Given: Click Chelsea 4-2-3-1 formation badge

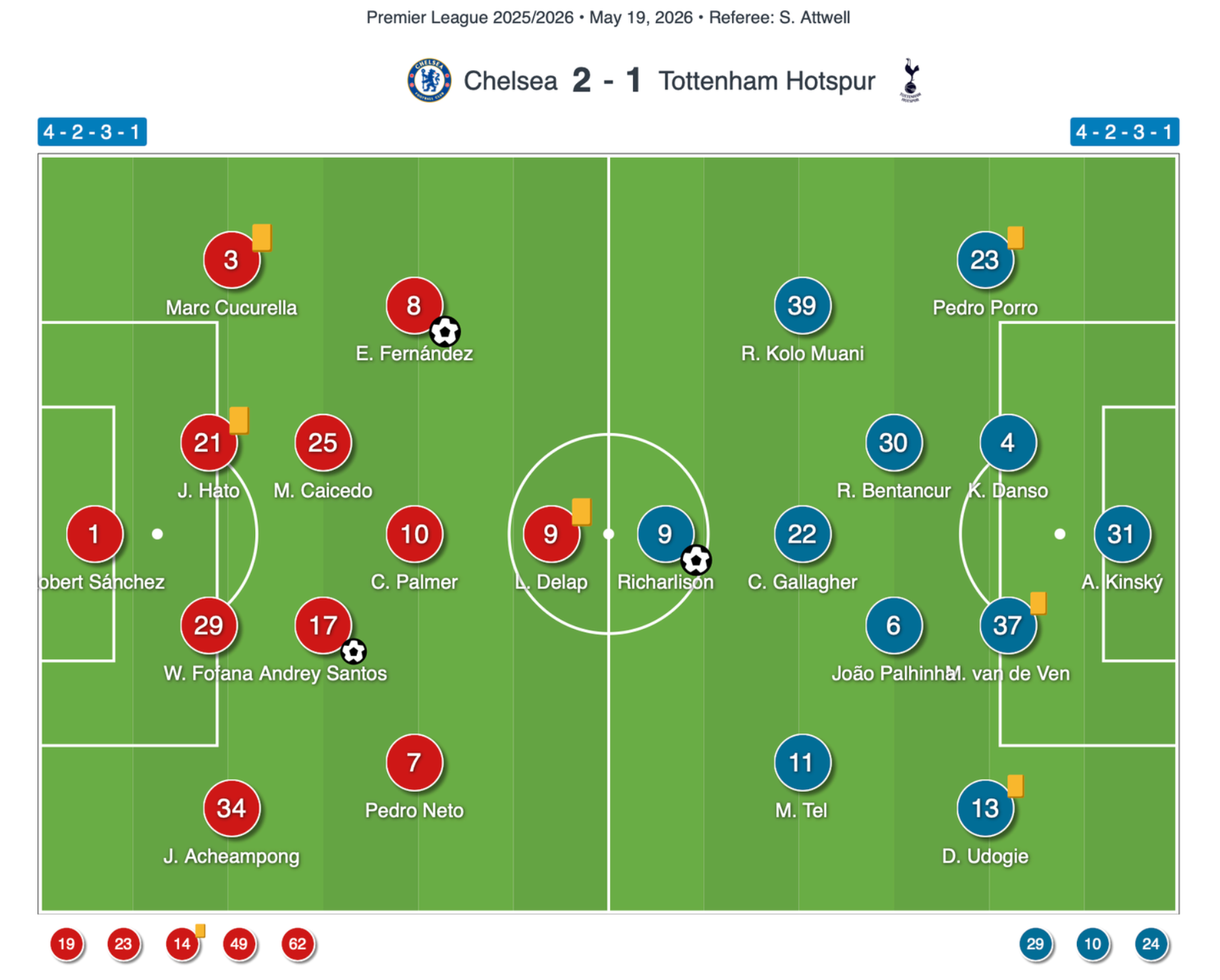Looking at the screenshot, I should point(92,132).
